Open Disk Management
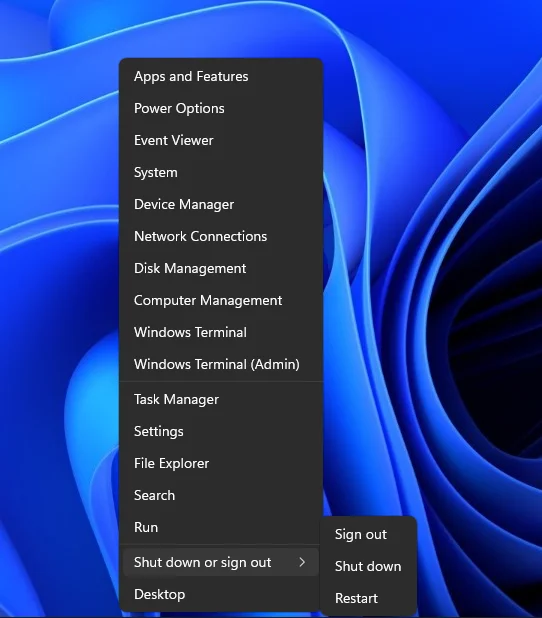542x618 pixels. click(x=221, y=268)
